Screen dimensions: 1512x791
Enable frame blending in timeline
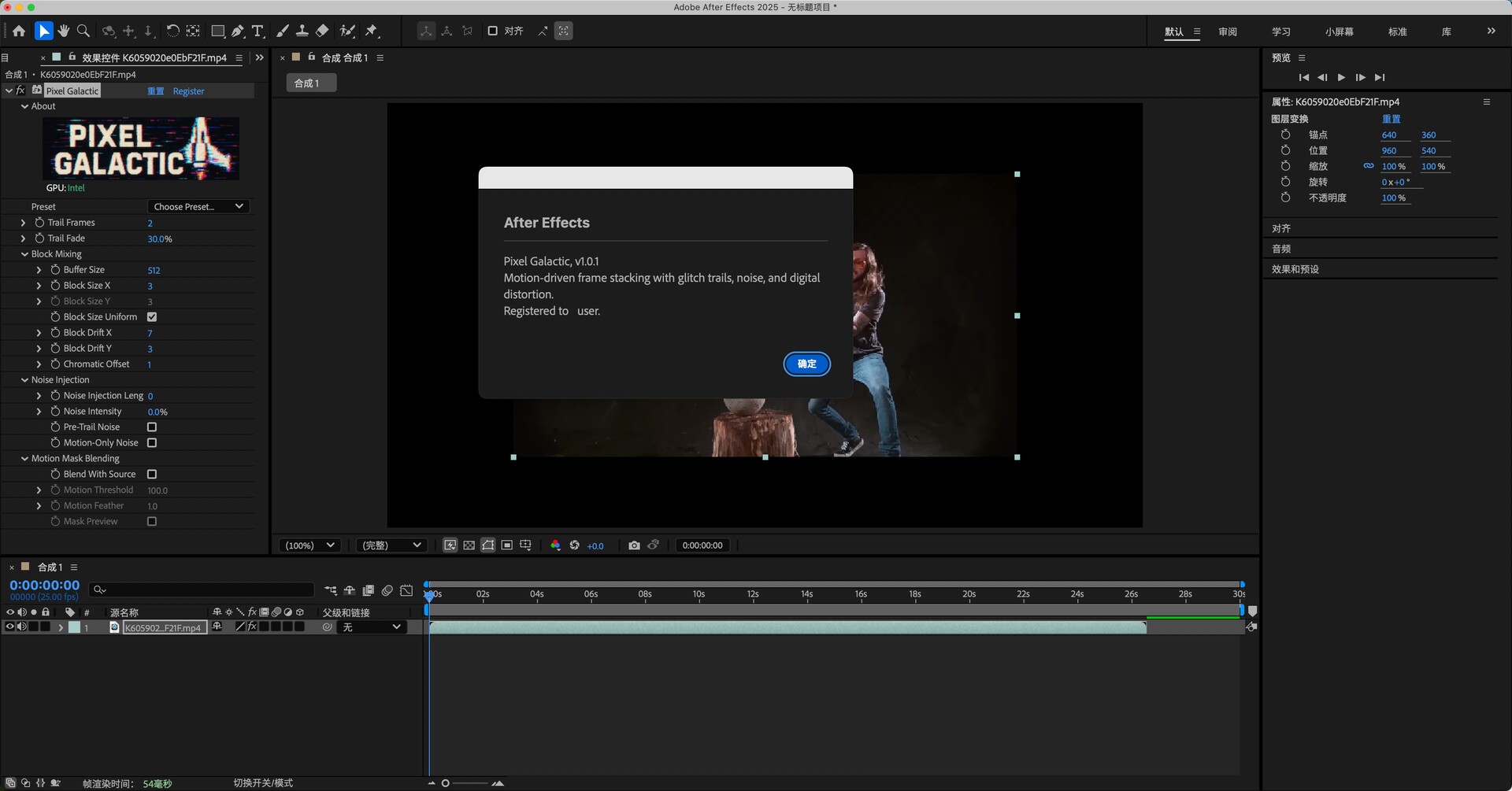pyautogui.click(x=369, y=590)
